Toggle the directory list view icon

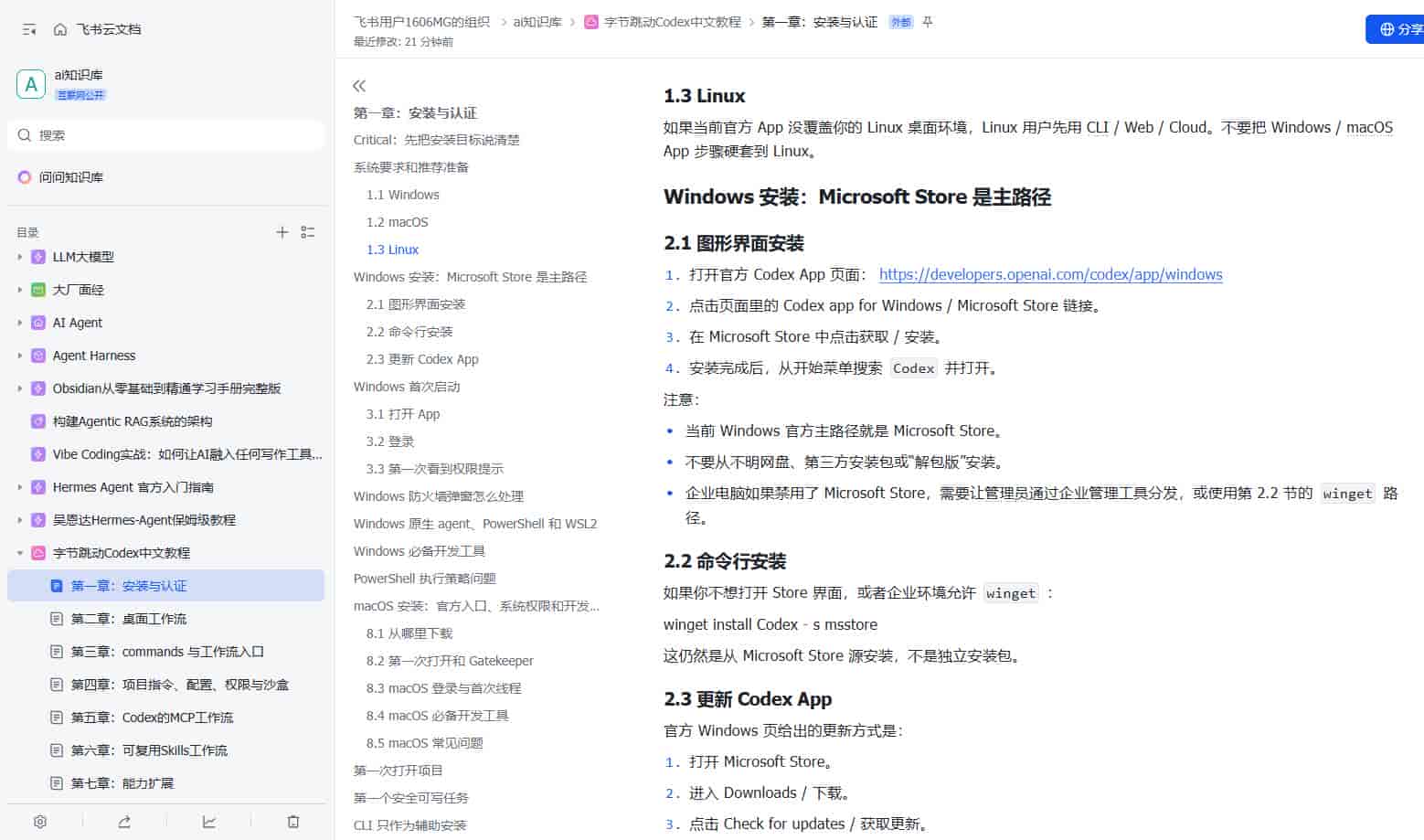tap(308, 232)
